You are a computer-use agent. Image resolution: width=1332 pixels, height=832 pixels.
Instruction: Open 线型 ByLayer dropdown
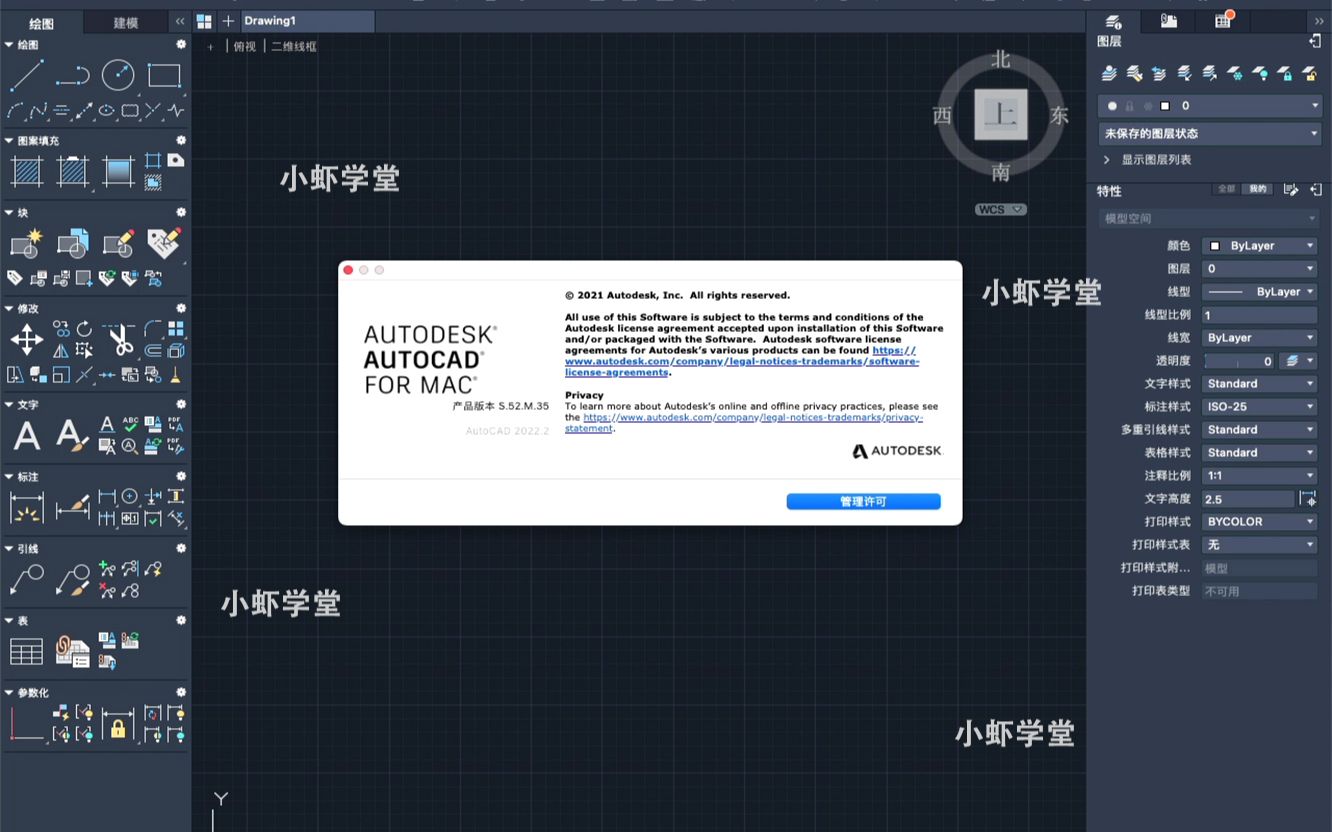1260,292
